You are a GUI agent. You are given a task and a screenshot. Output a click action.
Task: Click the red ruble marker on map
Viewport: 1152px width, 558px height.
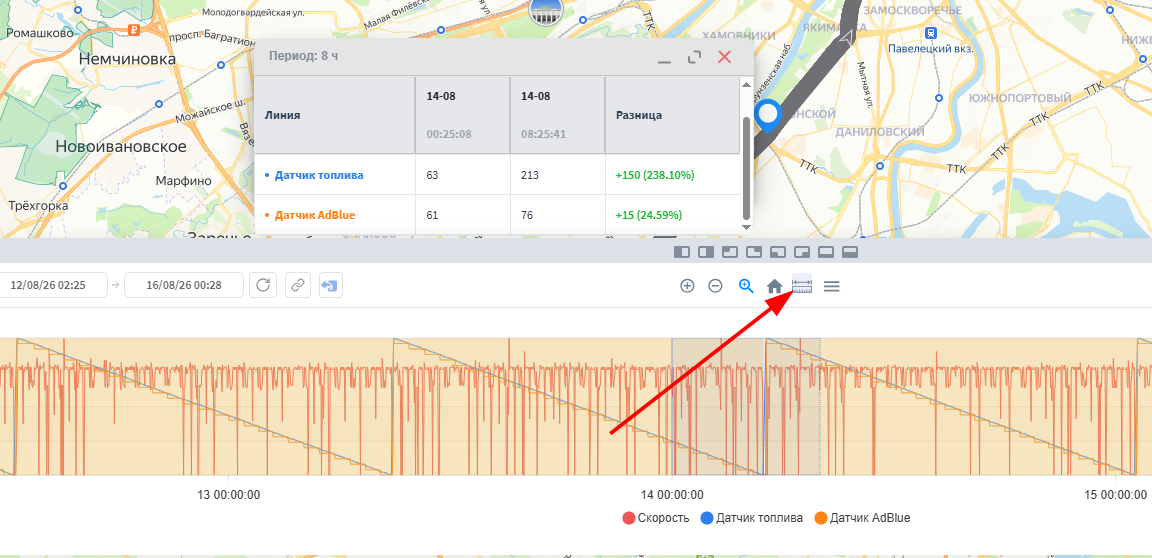(134, 30)
